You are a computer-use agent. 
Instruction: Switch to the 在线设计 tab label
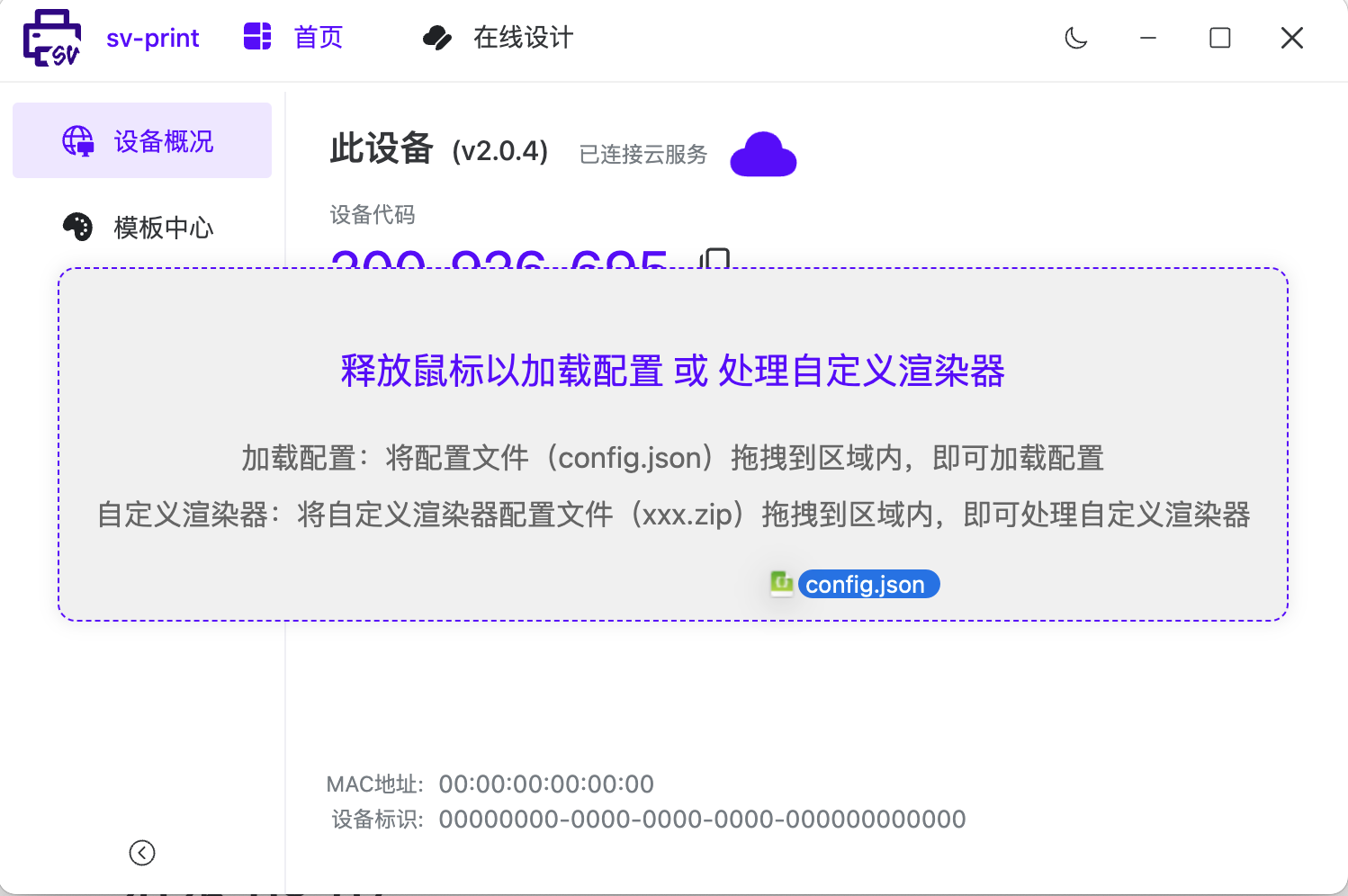pyautogui.click(x=523, y=38)
